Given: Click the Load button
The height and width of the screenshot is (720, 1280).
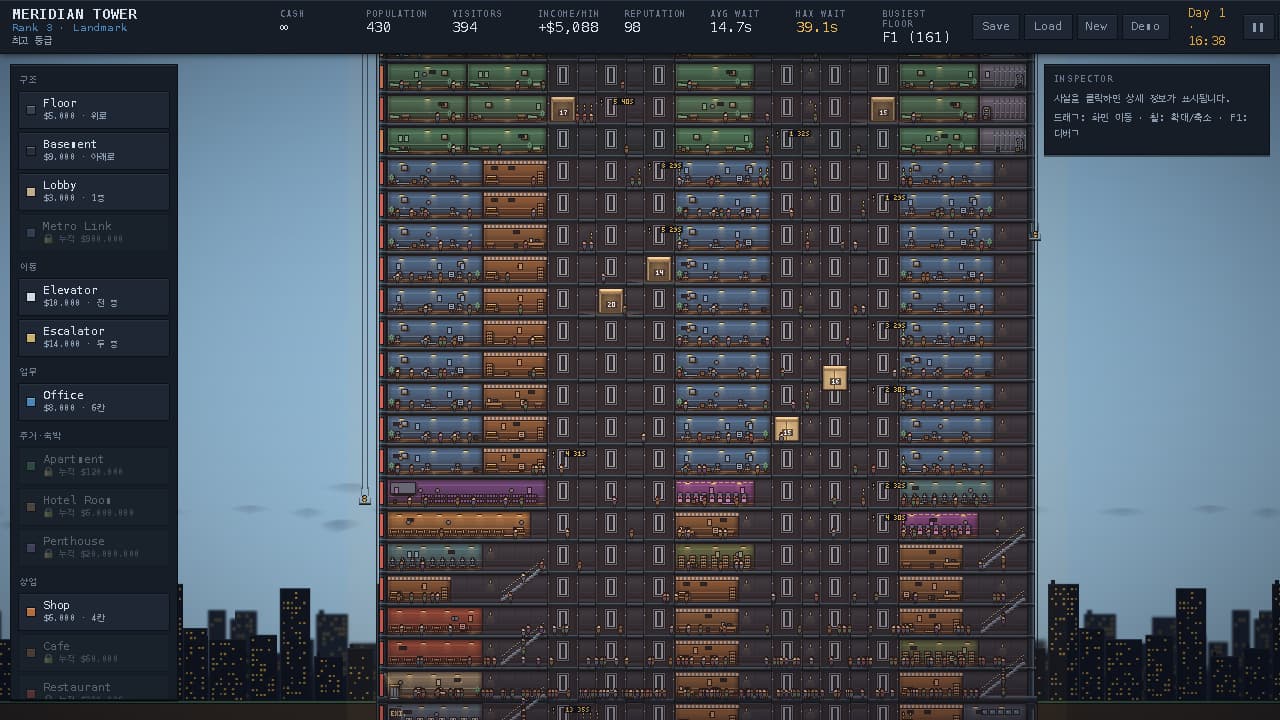Looking at the screenshot, I should click(1048, 27).
